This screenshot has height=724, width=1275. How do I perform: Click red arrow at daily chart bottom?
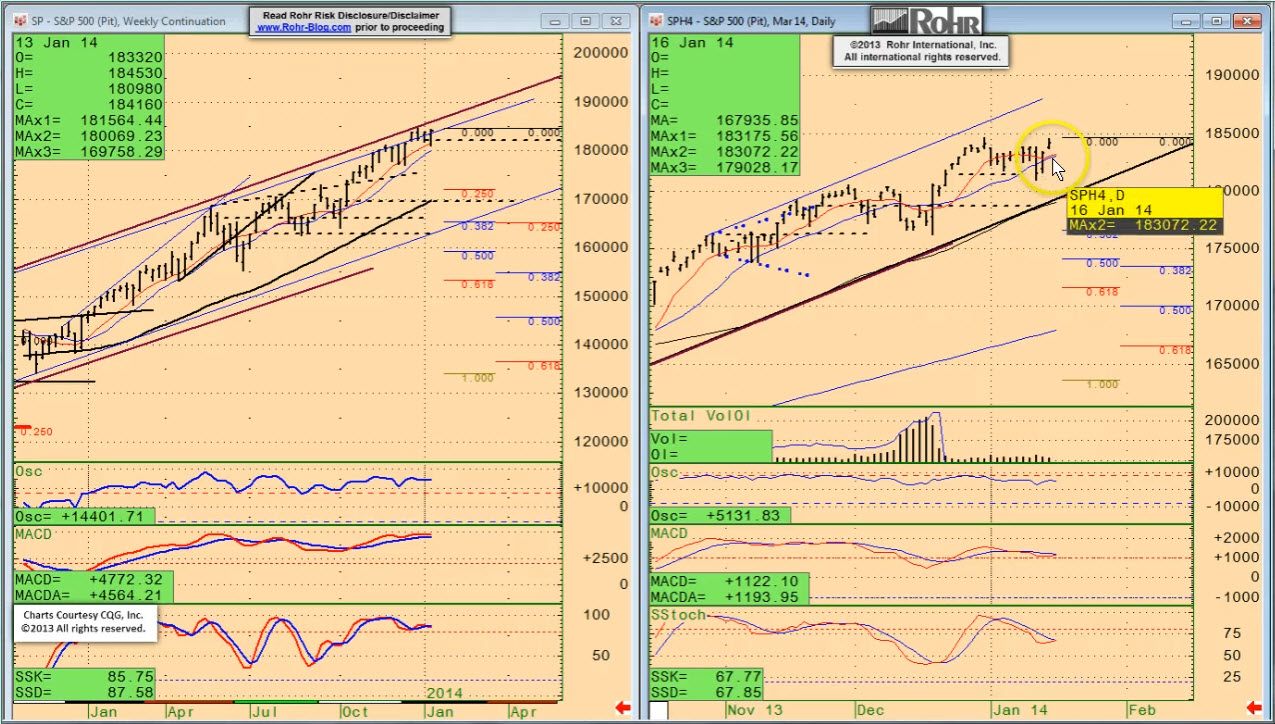(1257, 709)
